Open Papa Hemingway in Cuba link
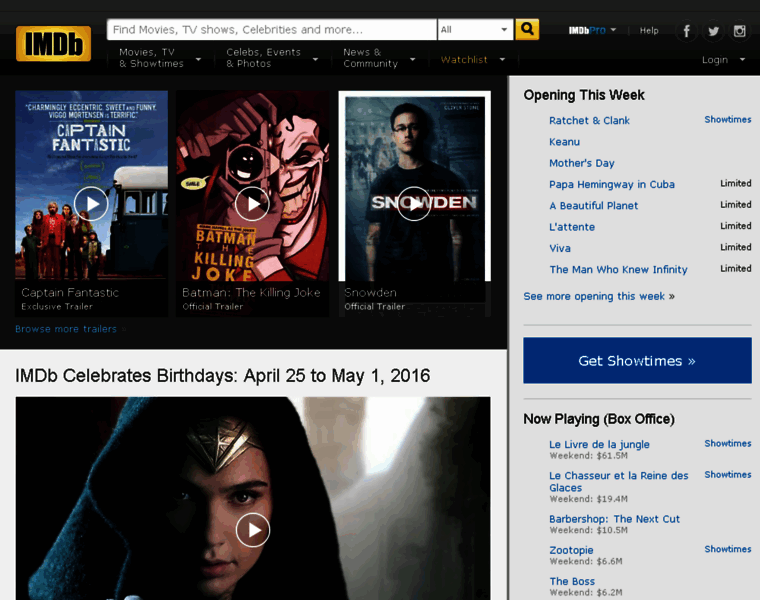The height and width of the screenshot is (600, 760). [612, 185]
